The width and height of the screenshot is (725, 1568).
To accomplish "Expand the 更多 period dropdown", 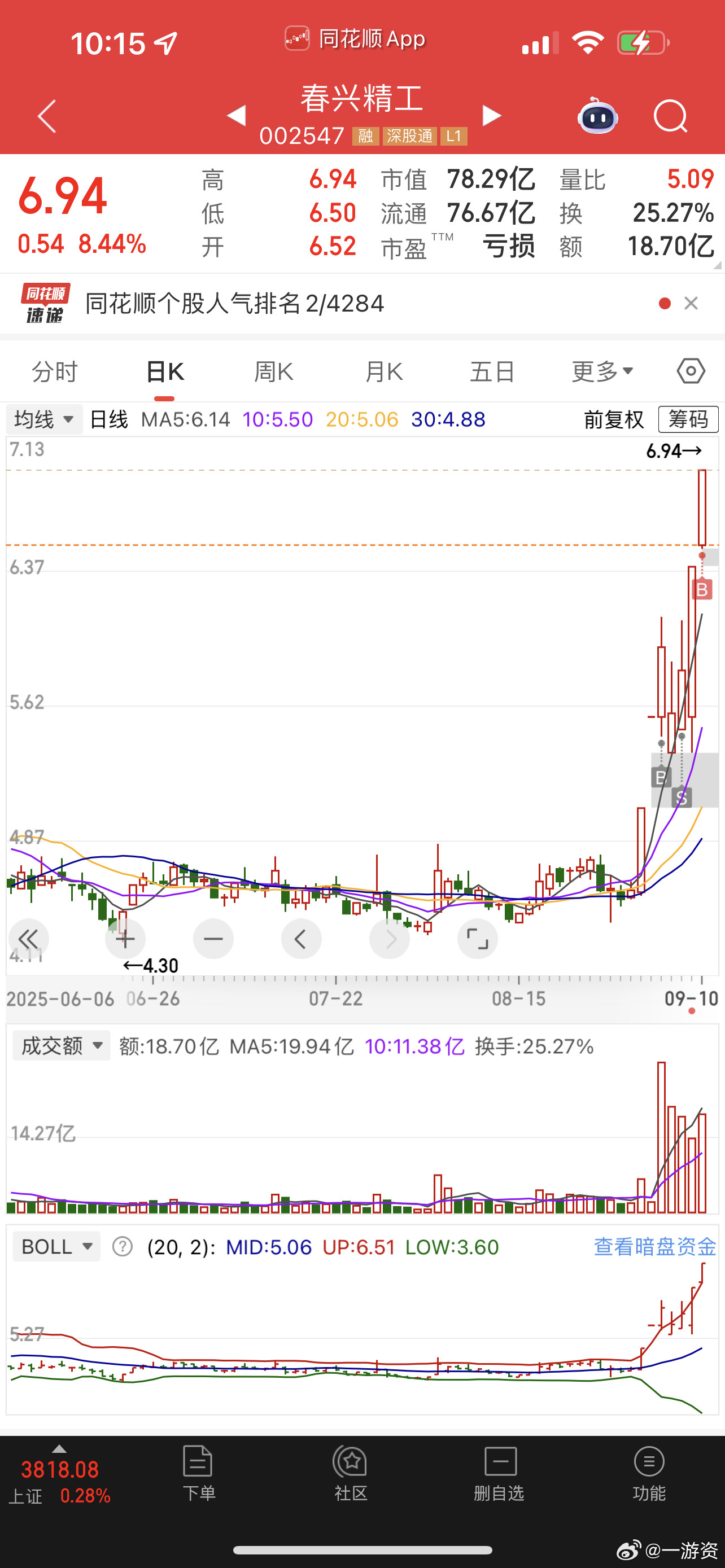I will pos(602,371).
